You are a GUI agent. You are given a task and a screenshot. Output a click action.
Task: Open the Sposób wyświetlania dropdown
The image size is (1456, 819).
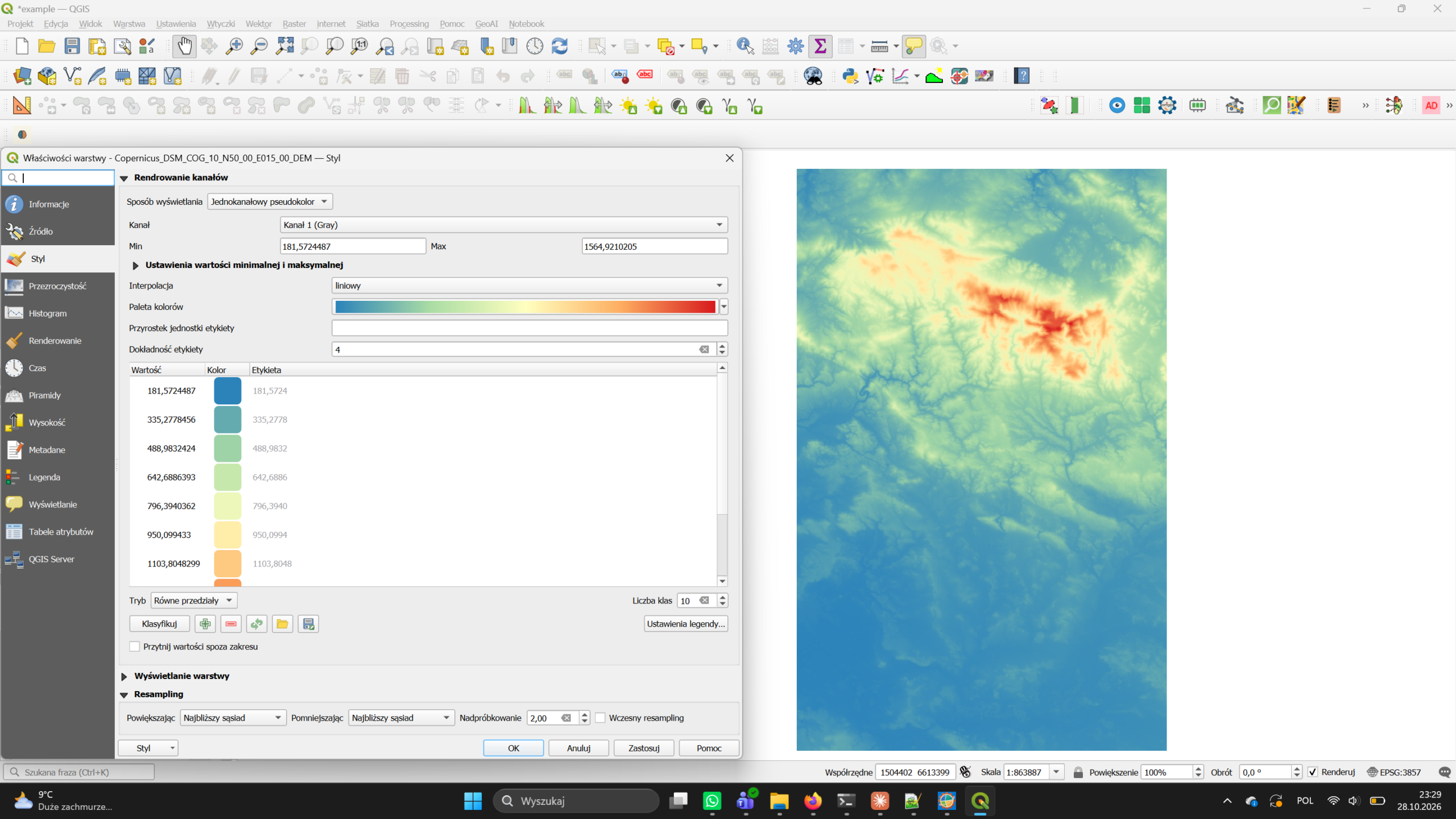[270, 201]
